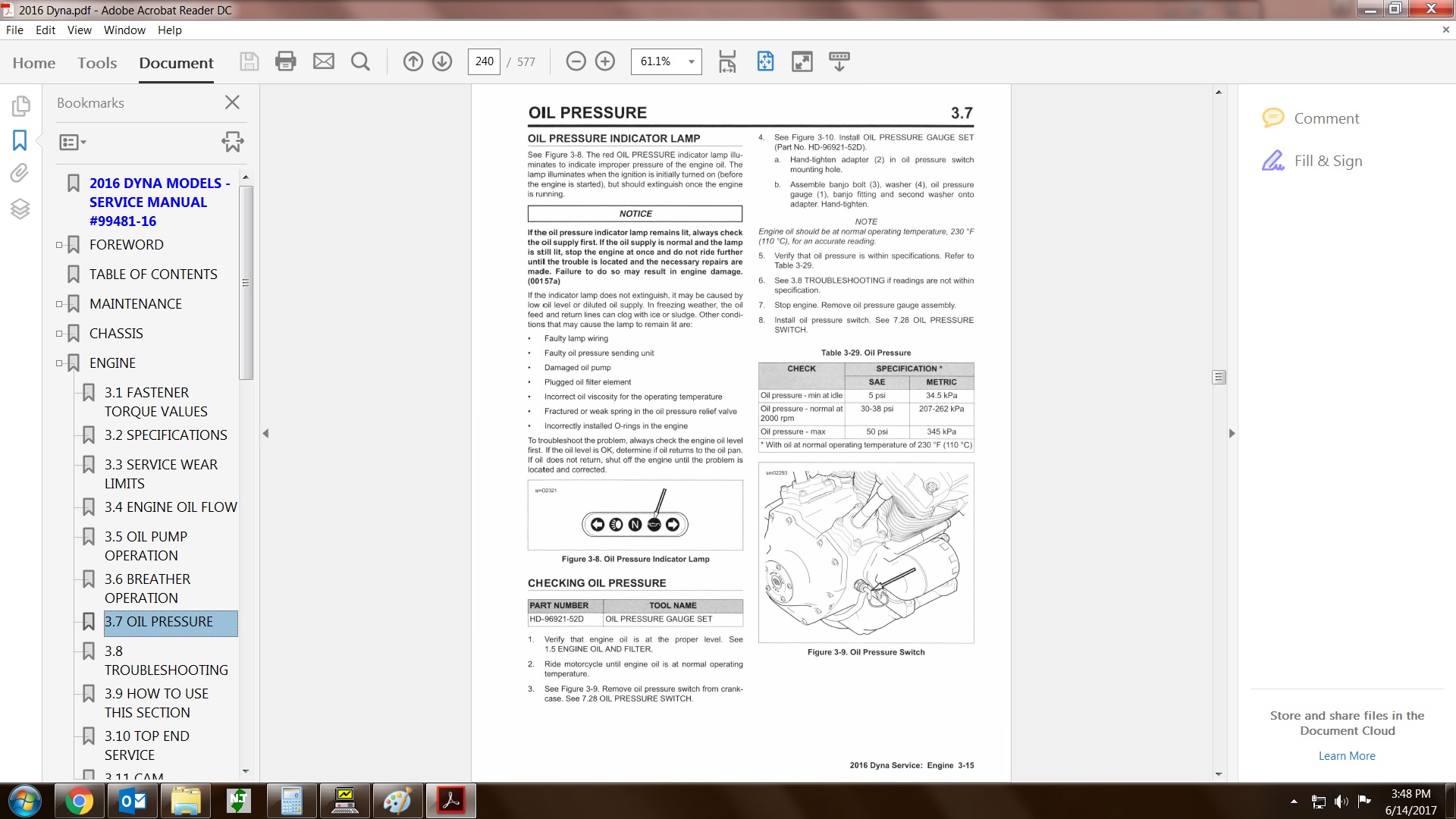The width and height of the screenshot is (1456, 819).
Task: Open the Window menu
Action: tap(124, 30)
